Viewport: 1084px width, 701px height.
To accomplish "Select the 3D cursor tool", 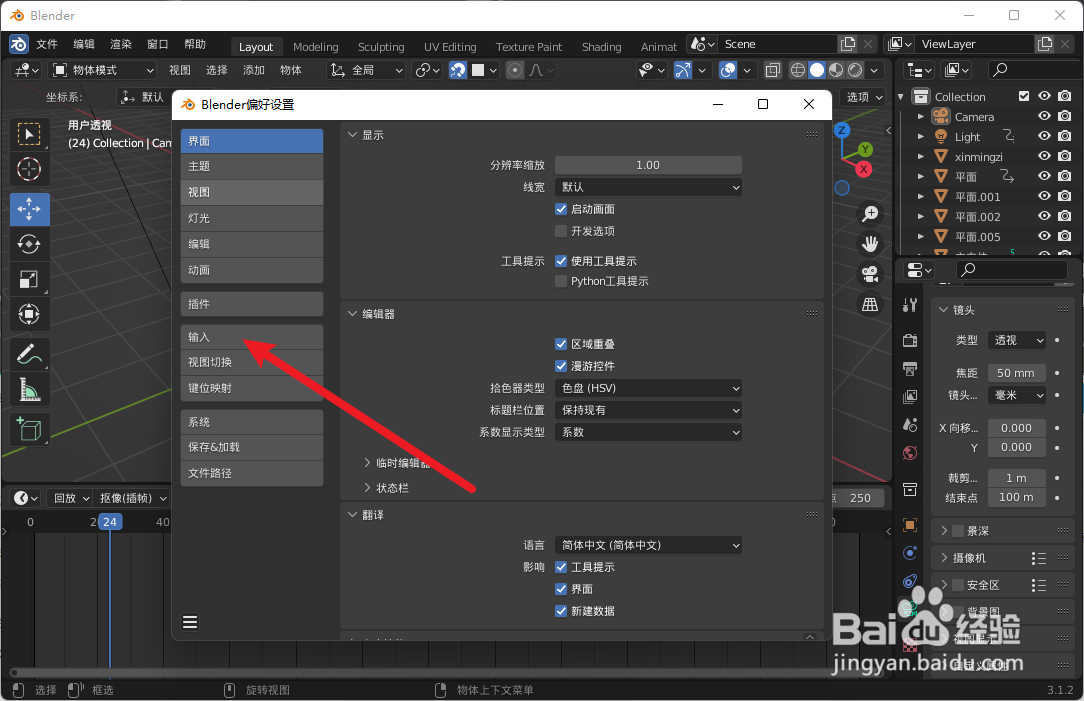I will (29, 169).
